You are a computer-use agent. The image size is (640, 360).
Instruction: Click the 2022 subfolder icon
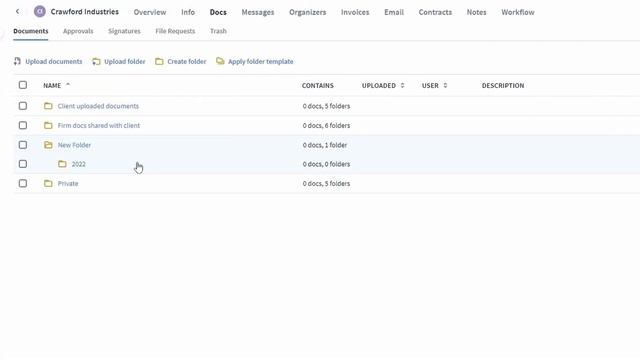62,164
